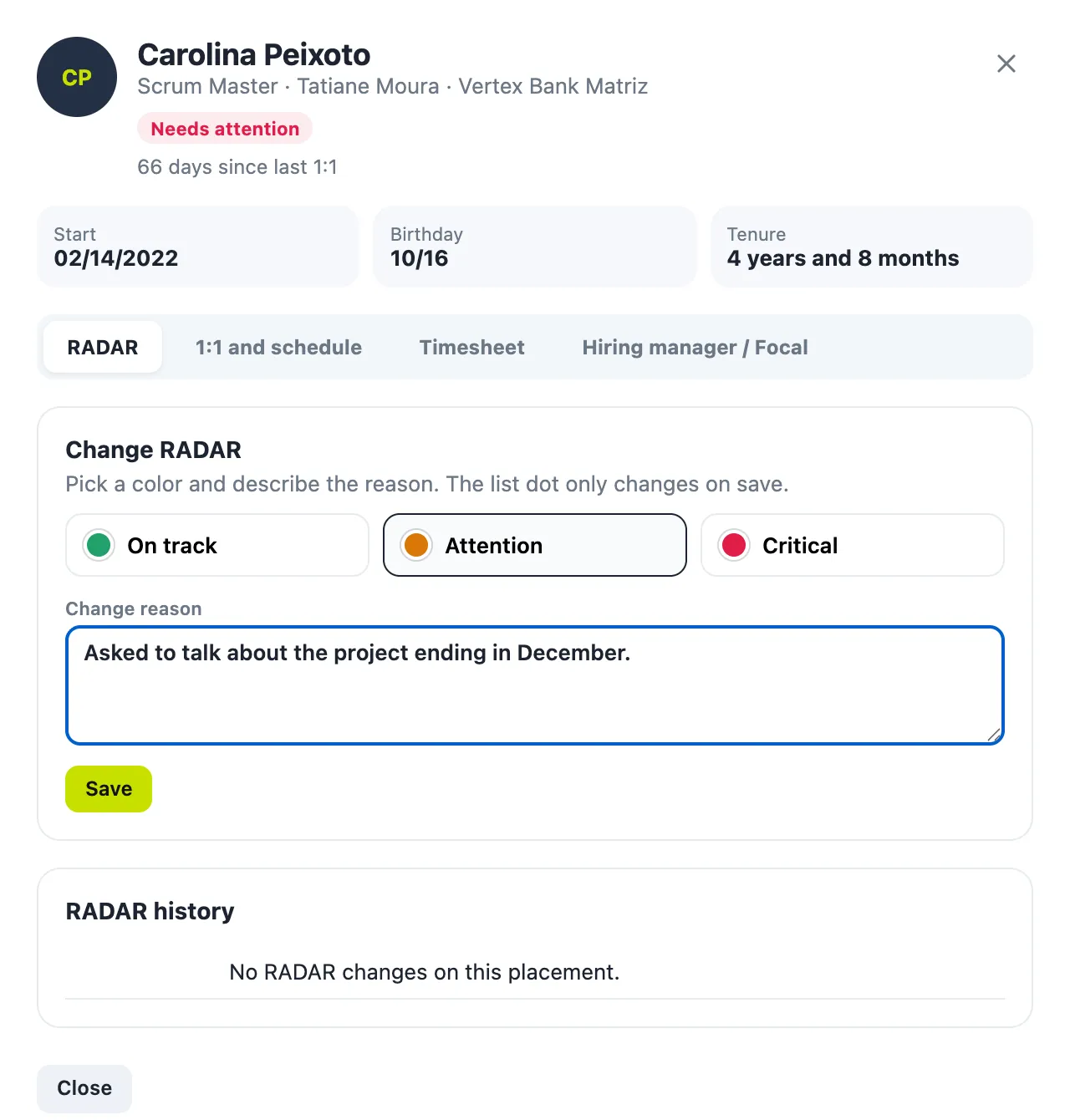
Task: Save the RADAR change
Action: (x=109, y=789)
